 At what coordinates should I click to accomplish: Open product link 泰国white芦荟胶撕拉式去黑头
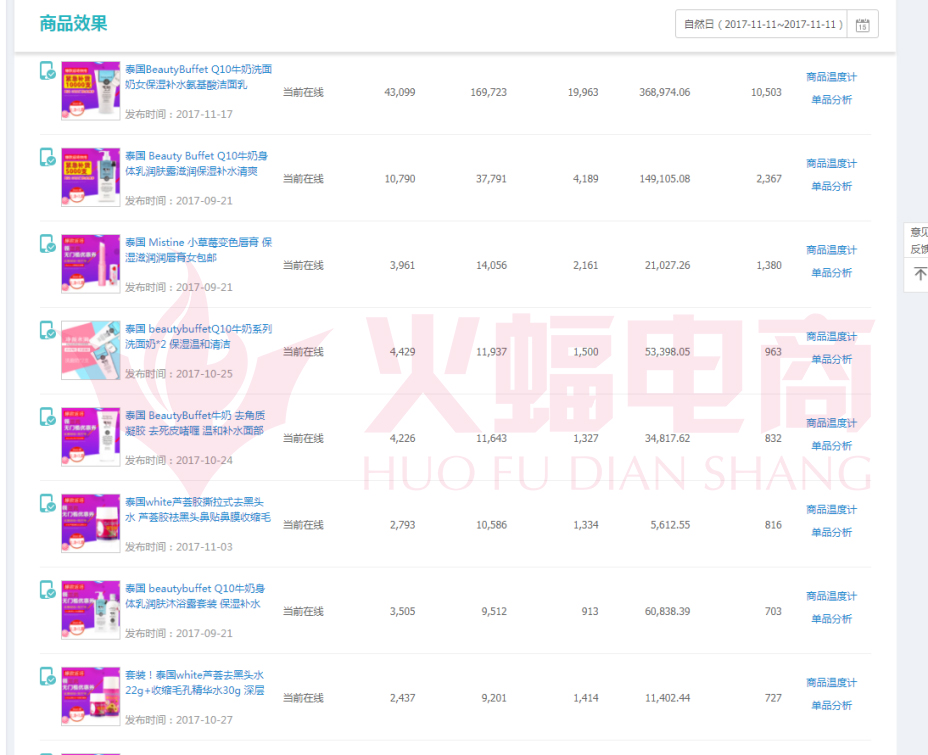pyautogui.click(x=198, y=509)
